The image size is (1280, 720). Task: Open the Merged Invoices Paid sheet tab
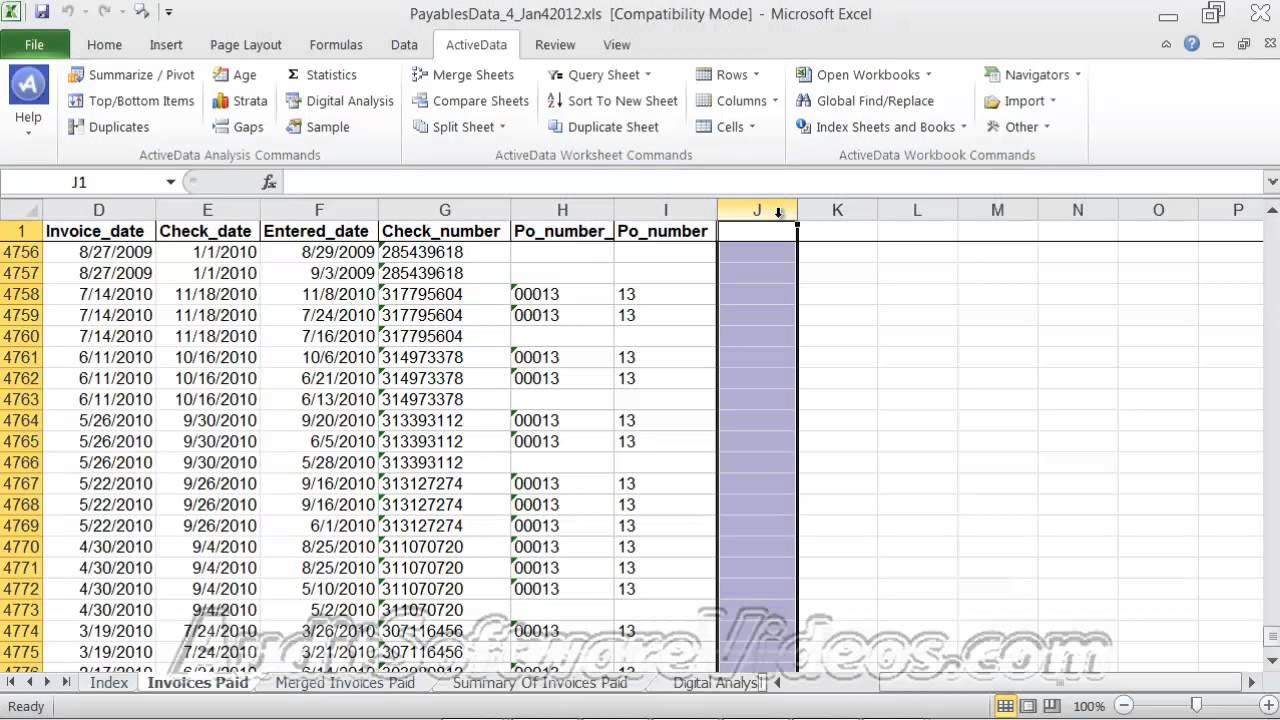pyautogui.click(x=344, y=683)
